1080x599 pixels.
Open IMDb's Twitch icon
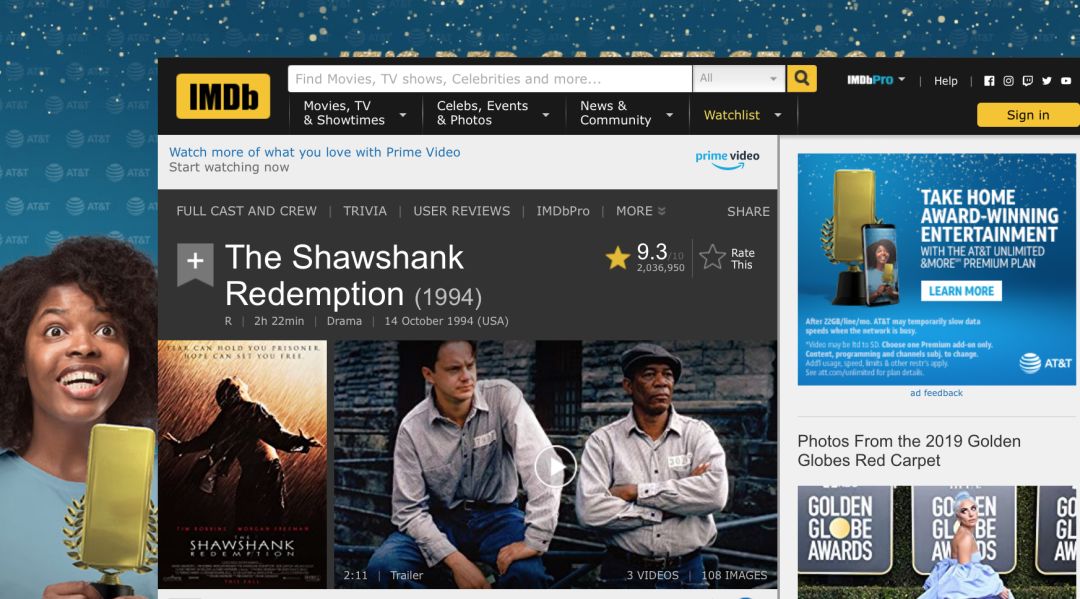pos(1028,81)
